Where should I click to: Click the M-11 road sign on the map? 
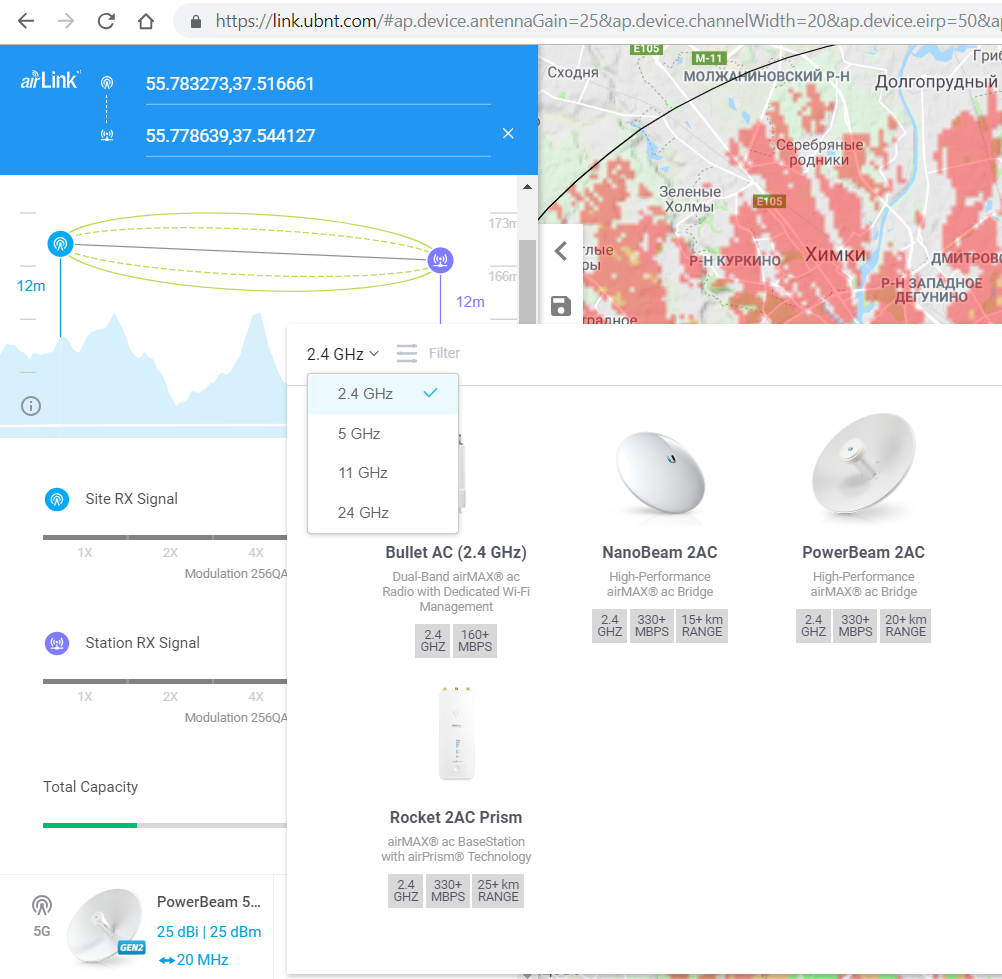(x=709, y=58)
